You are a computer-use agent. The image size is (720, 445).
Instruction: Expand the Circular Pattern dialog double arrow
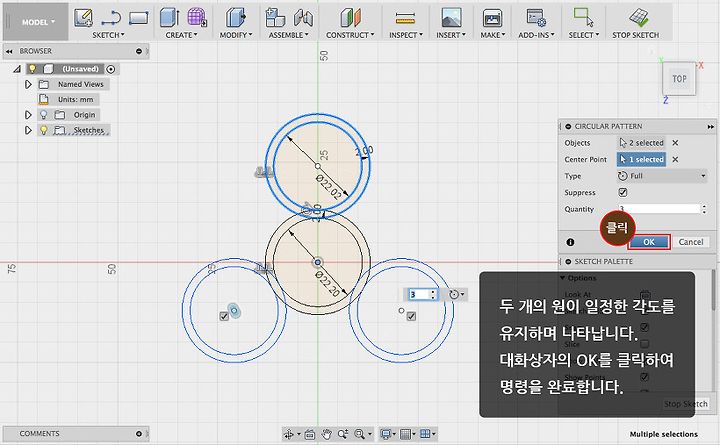[x=711, y=126]
